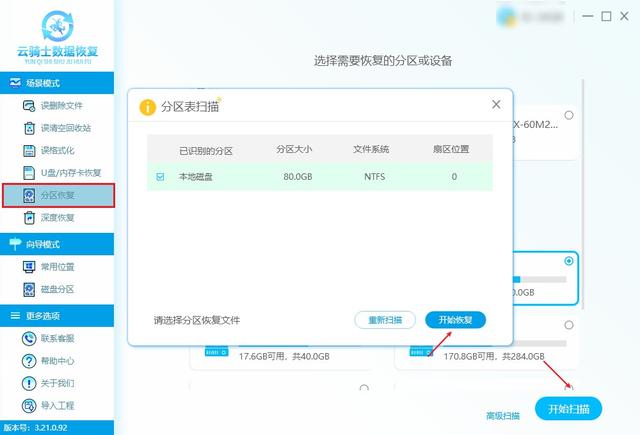Open 常用位置 menu label
Screen dimensions: 640x435
[57, 267]
